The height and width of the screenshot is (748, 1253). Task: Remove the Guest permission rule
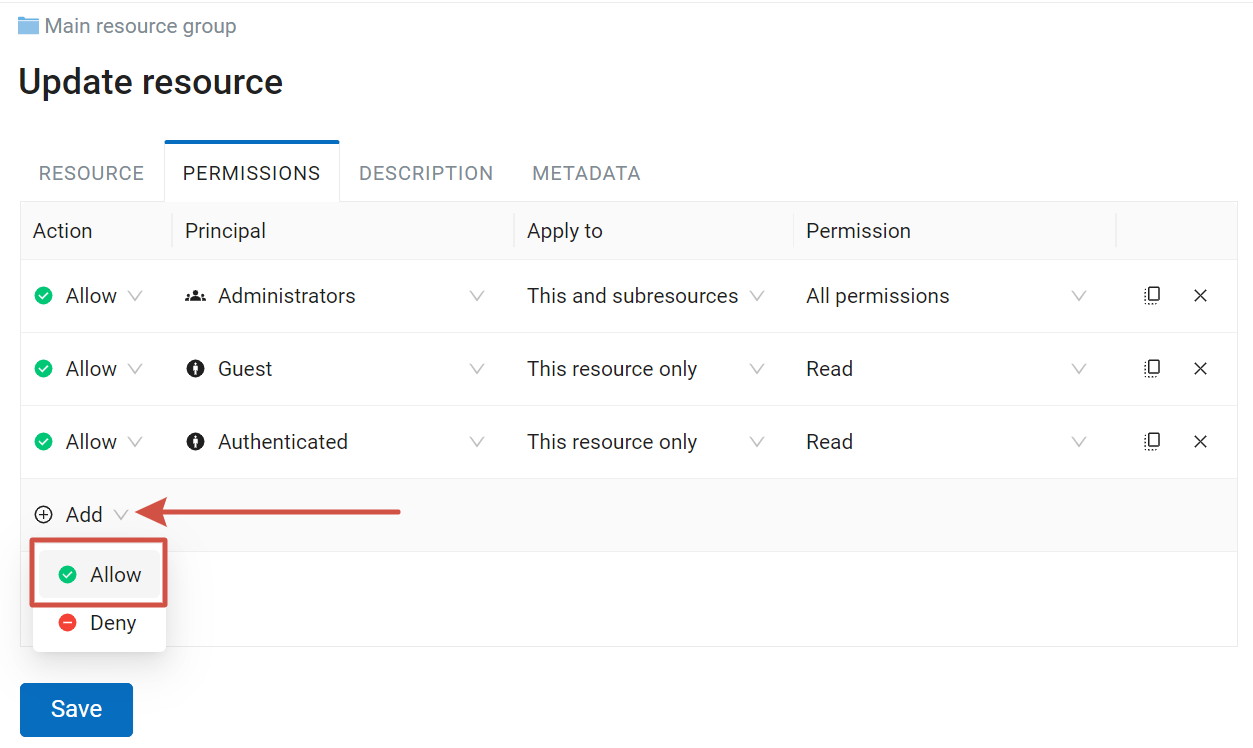pyautogui.click(x=1201, y=369)
